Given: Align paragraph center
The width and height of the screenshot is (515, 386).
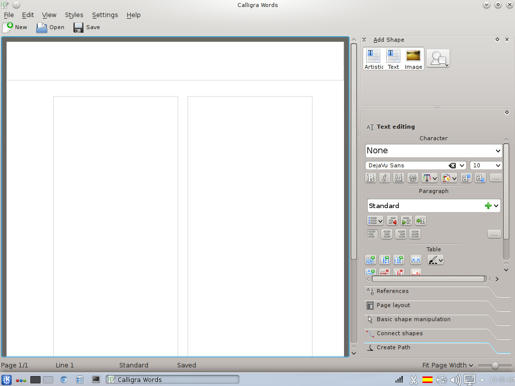Looking at the screenshot, I should (387, 234).
